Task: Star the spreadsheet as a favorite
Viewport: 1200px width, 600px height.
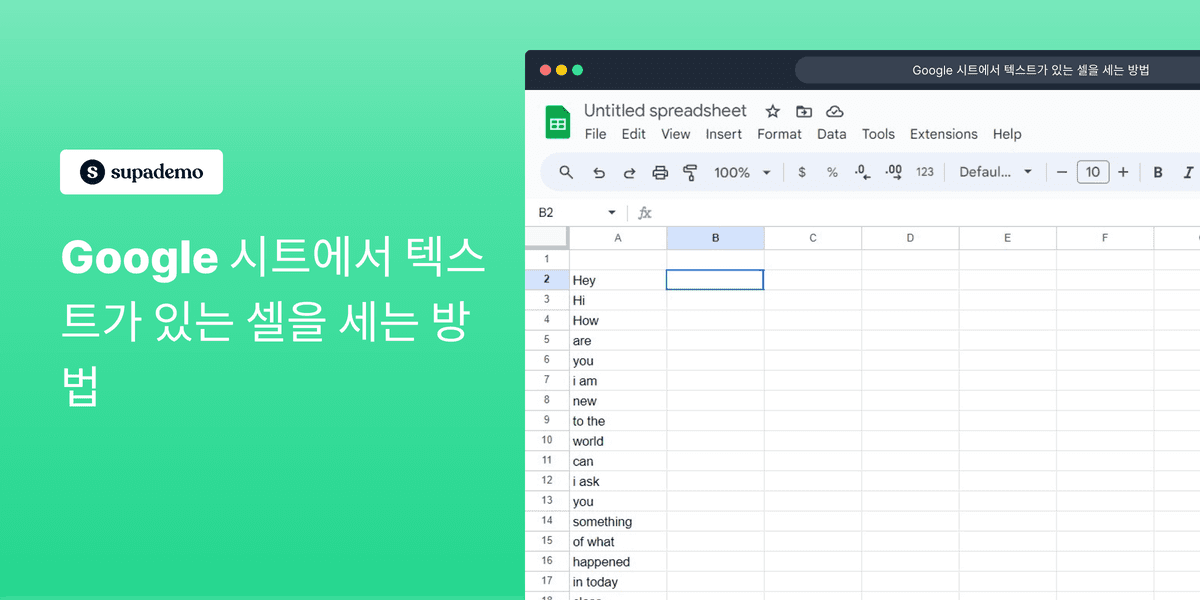Action: pos(771,111)
